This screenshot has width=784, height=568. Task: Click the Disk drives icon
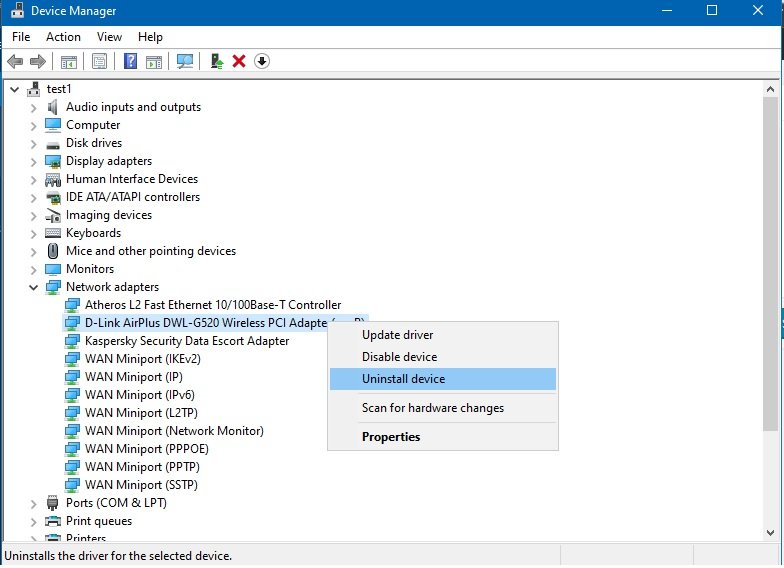pos(52,144)
